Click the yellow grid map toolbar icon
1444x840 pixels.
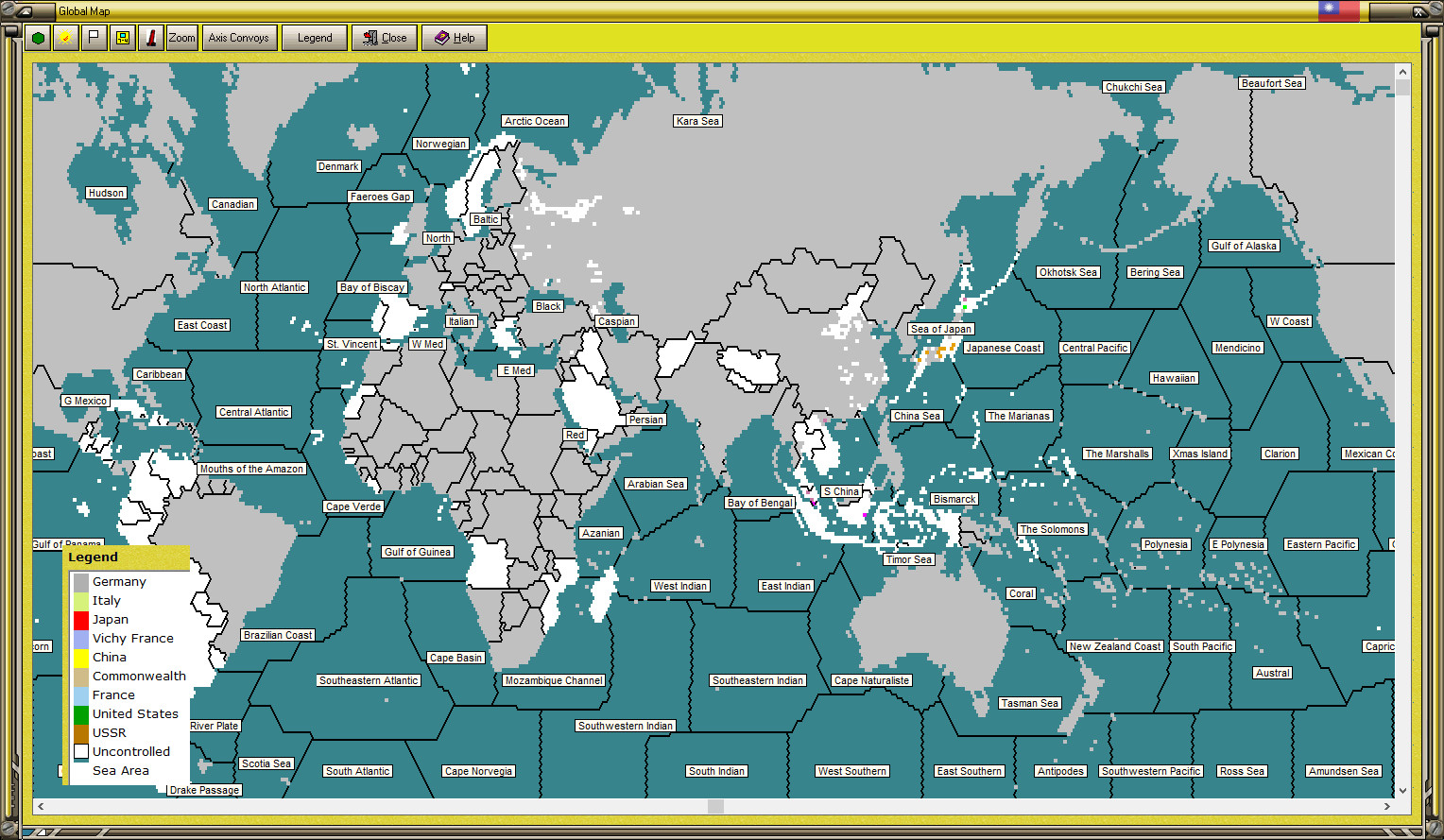click(x=123, y=38)
